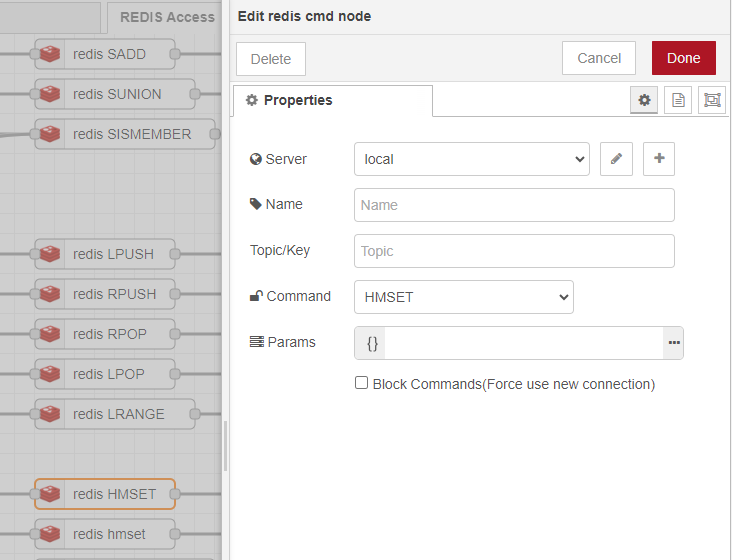The width and height of the screenshot is (732, 560).
Task: Select the redis LPOP node icon
Action: [x=50, y=374]
